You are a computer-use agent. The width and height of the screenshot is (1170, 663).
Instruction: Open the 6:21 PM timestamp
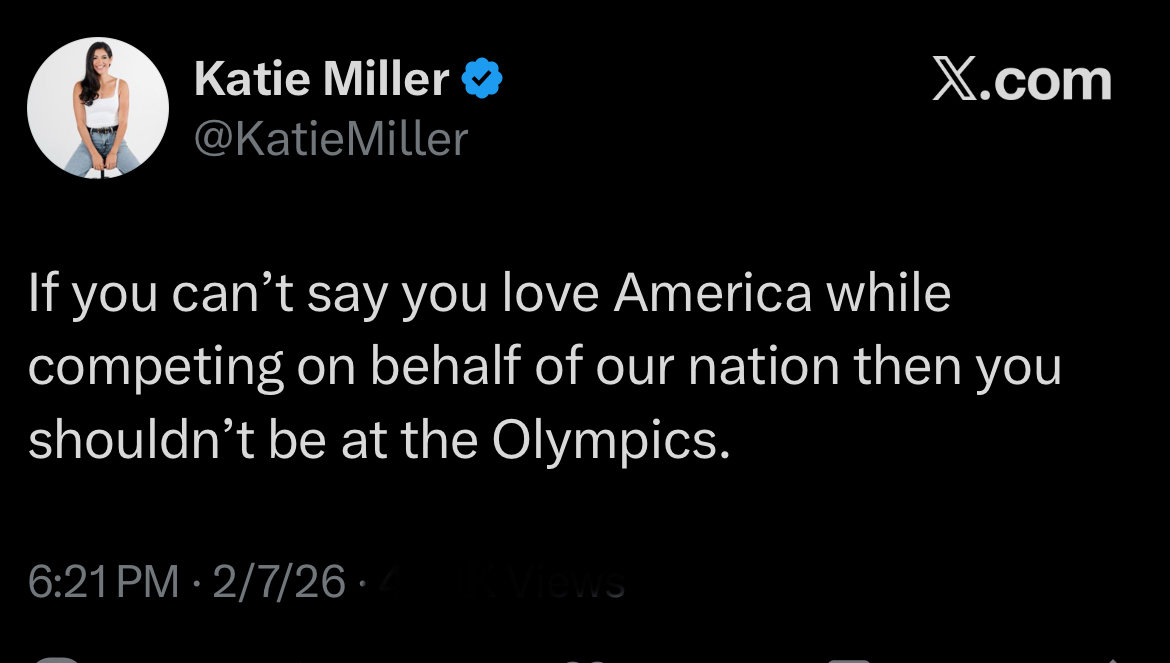coord(104,581)
